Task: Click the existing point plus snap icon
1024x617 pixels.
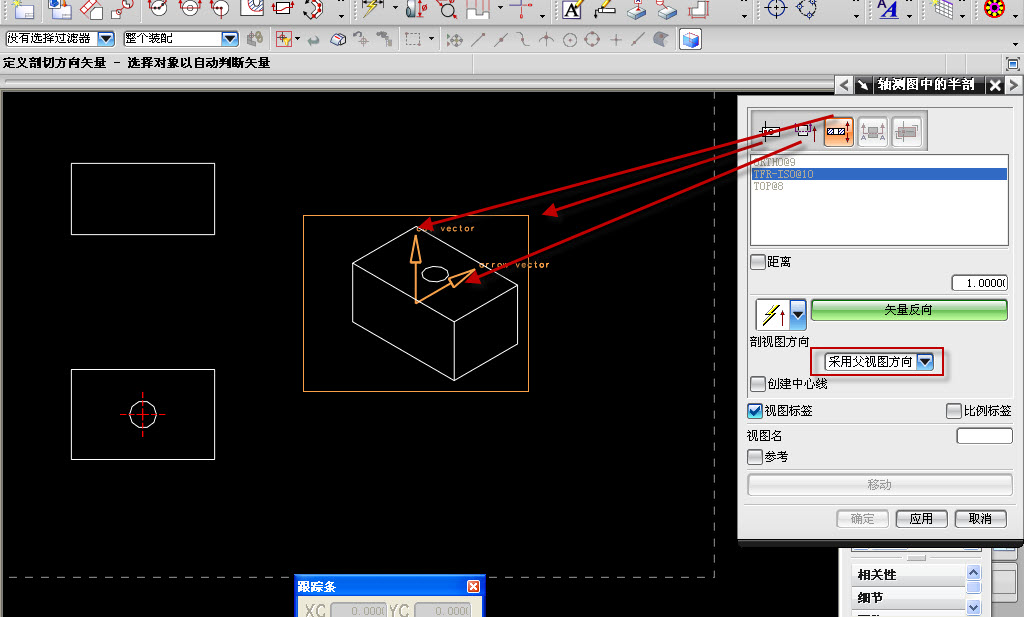Action: (x=616, y=40)
